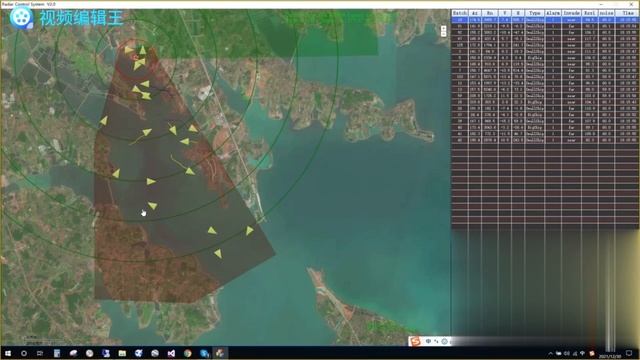Sort table by Type column
This screenshot has width=640, height=360.
535,13
